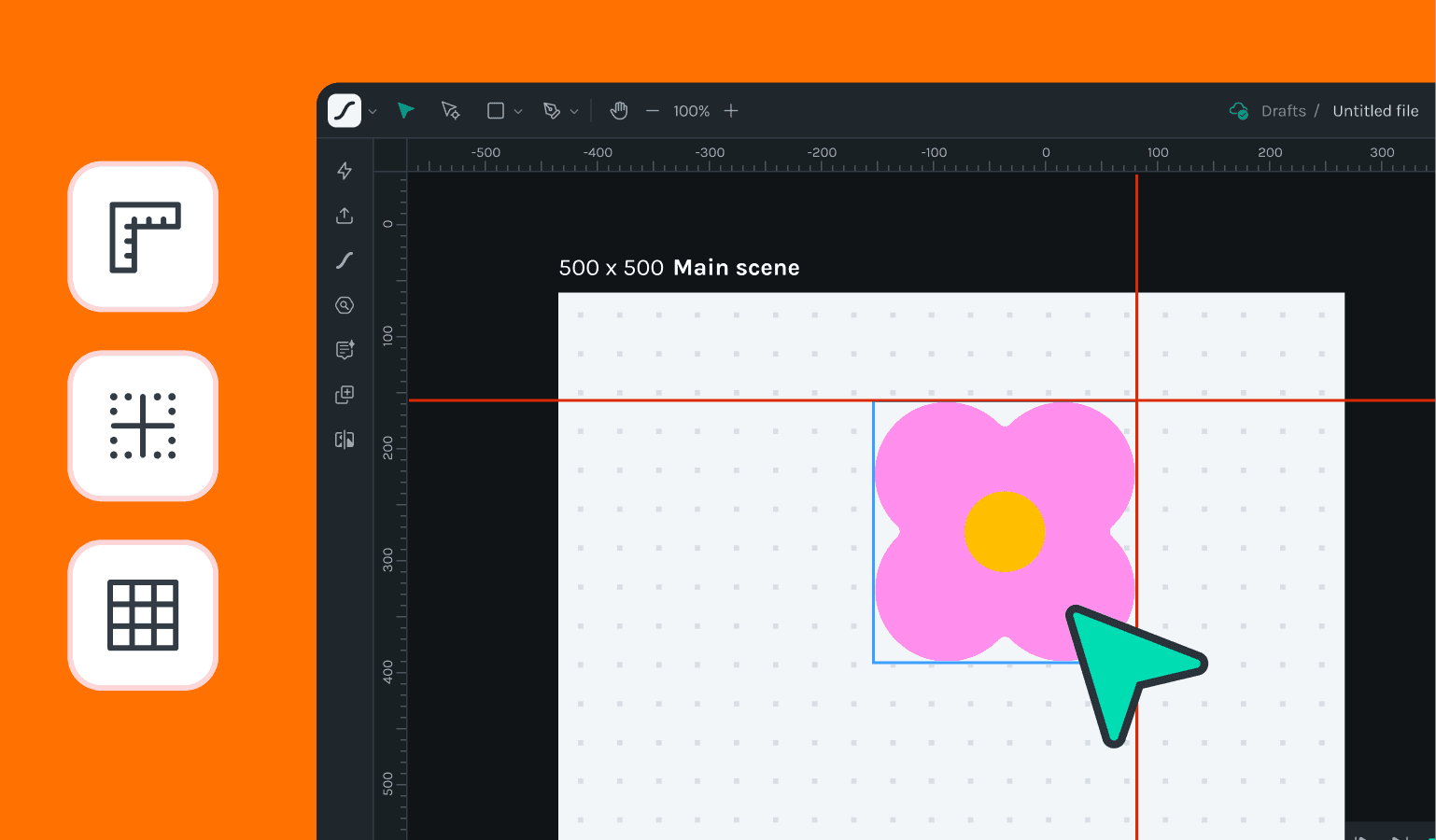Open the Drafts project link
Screen dimensions: 1436x840
[x=1283, y=110]
